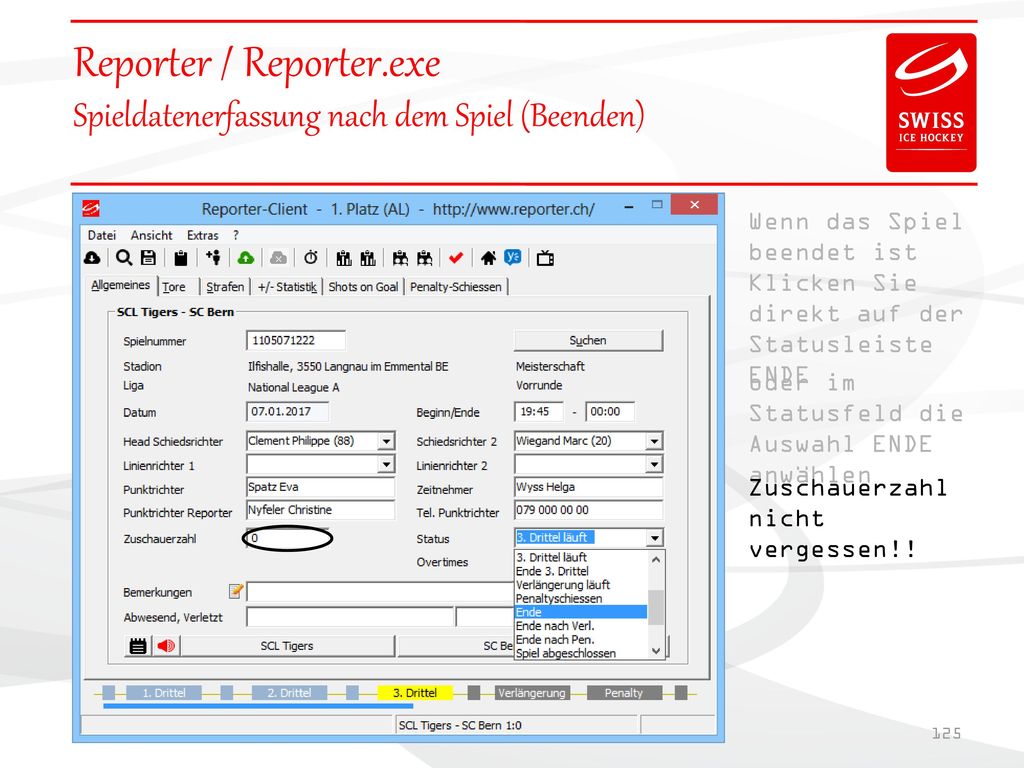Click the Zuschauerzahl input field

point(288,538)
